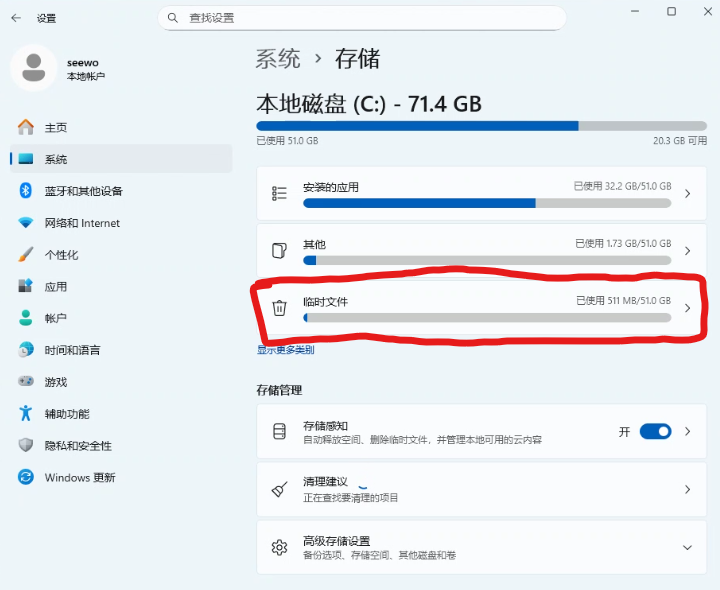Select 时间和语言 in sidebar
The width and height of the screenshot is (720, 590).
(x=121, y=350)
